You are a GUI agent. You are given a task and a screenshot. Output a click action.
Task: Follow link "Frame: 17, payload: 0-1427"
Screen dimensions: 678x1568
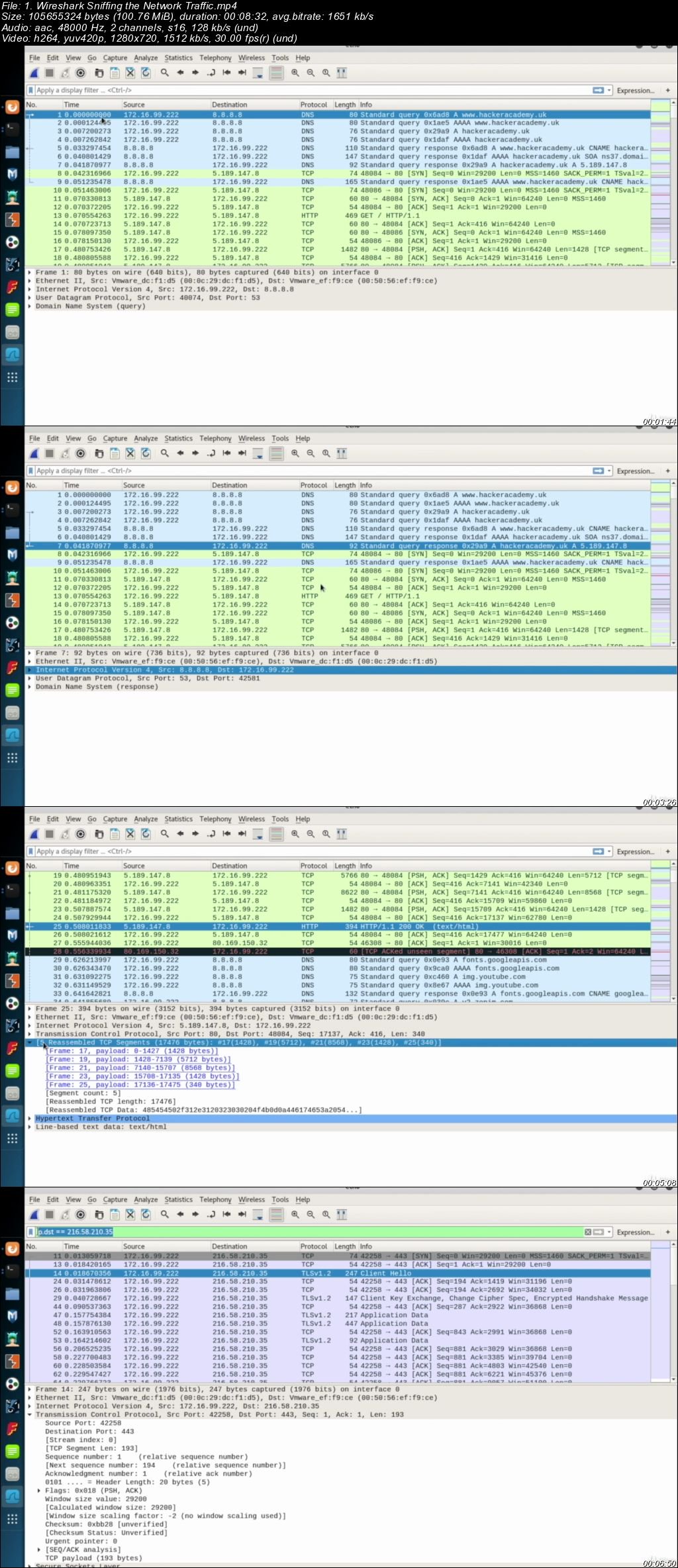click(x=131, y=1051)
